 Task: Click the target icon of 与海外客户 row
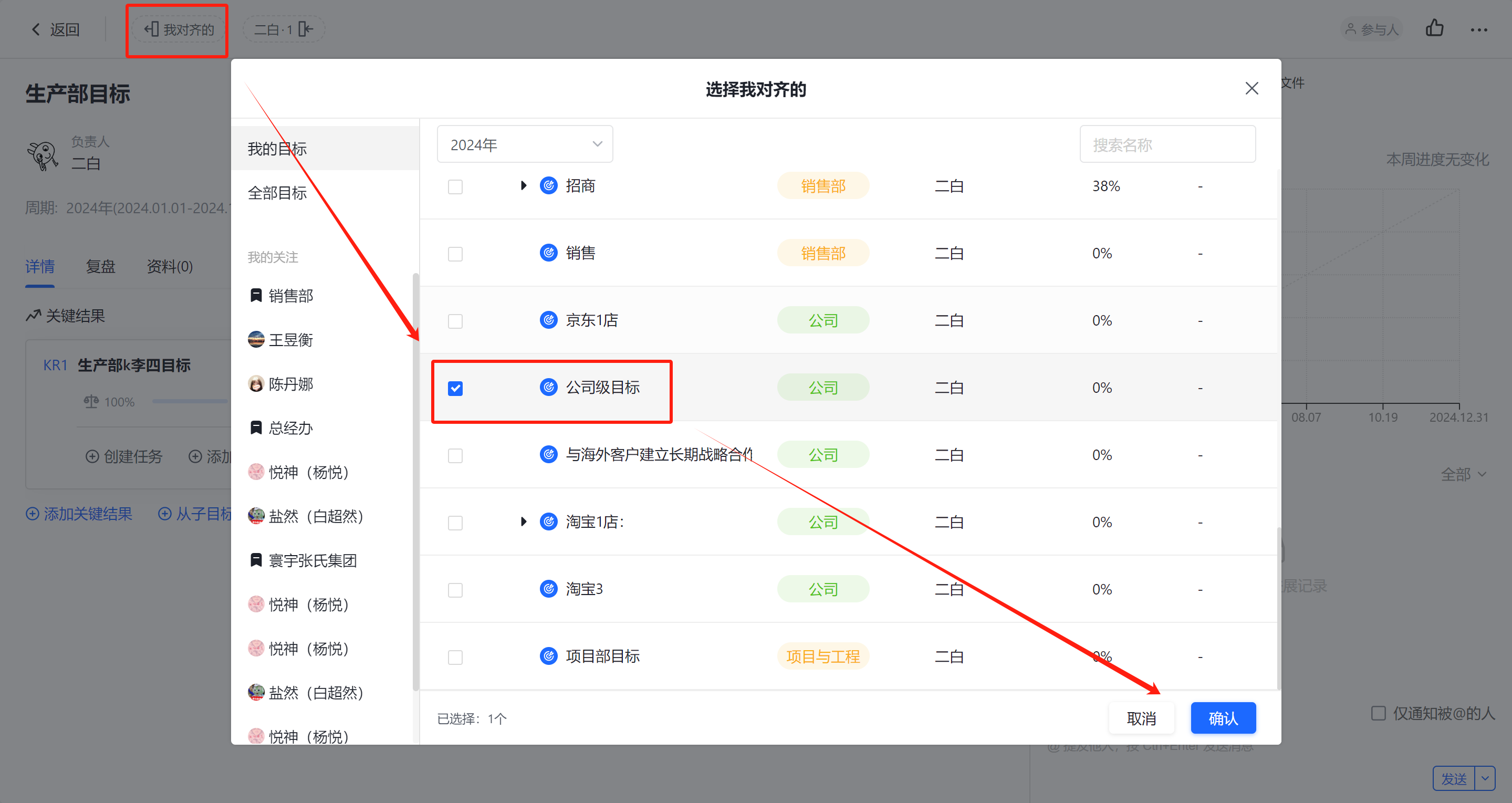[548, 455]
